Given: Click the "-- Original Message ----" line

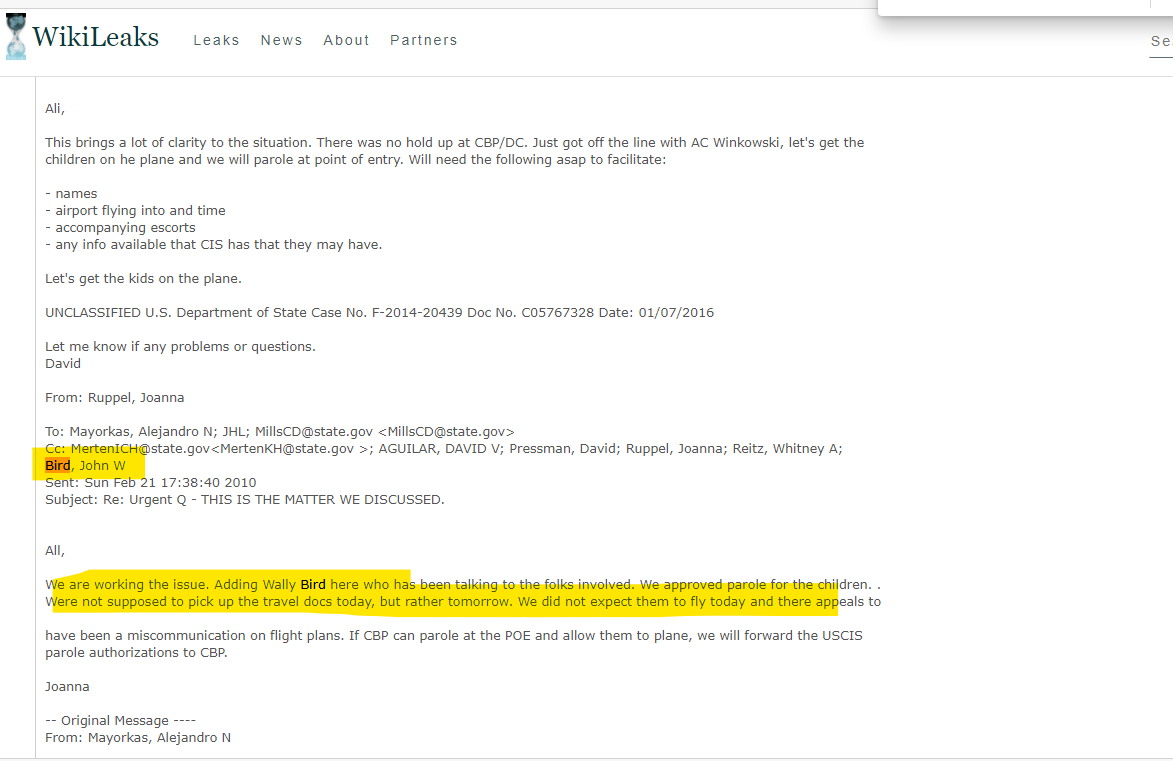Looking at the screenshot, I should tap(120, 721).
